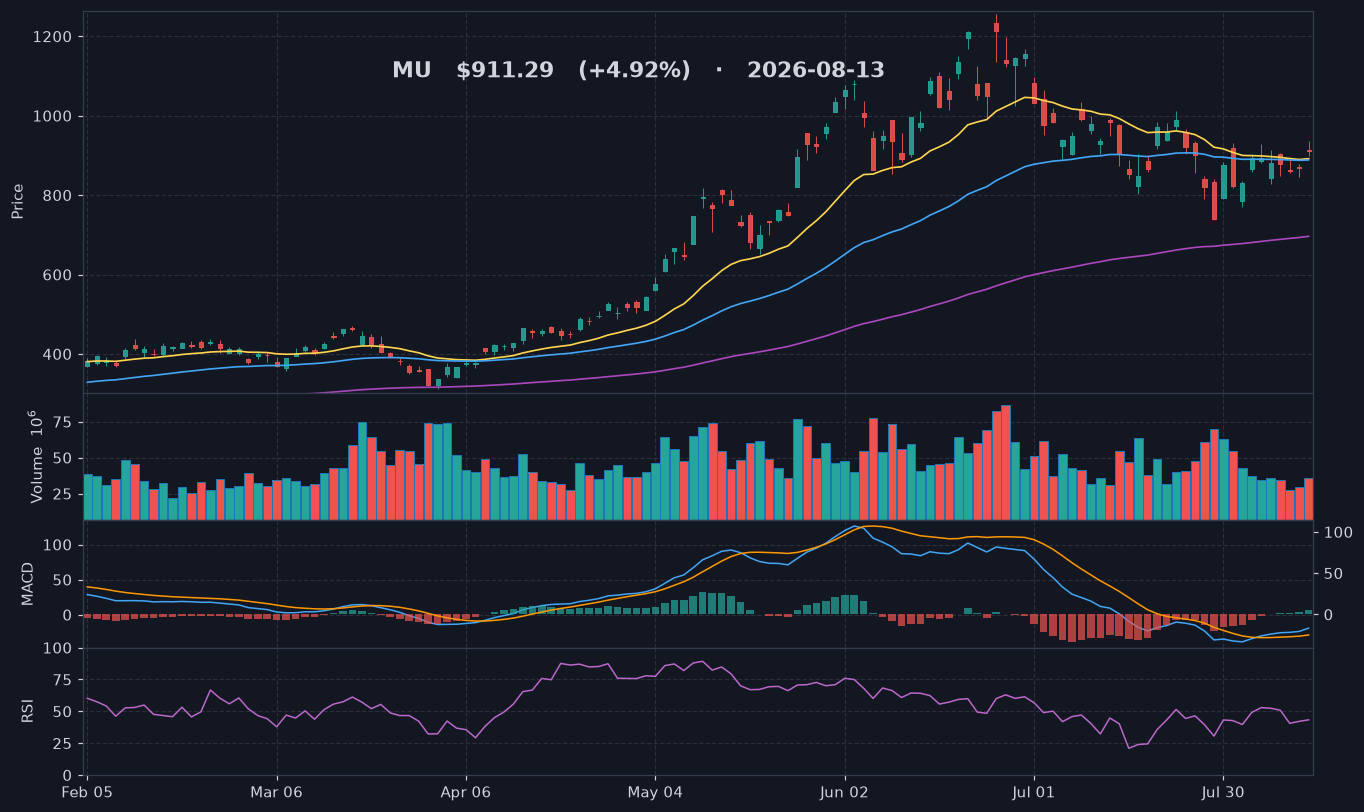1364x812 pixels.
Task: Select the "50" tick on the right-side MACD axis
Action: [x=1334, y=574]
